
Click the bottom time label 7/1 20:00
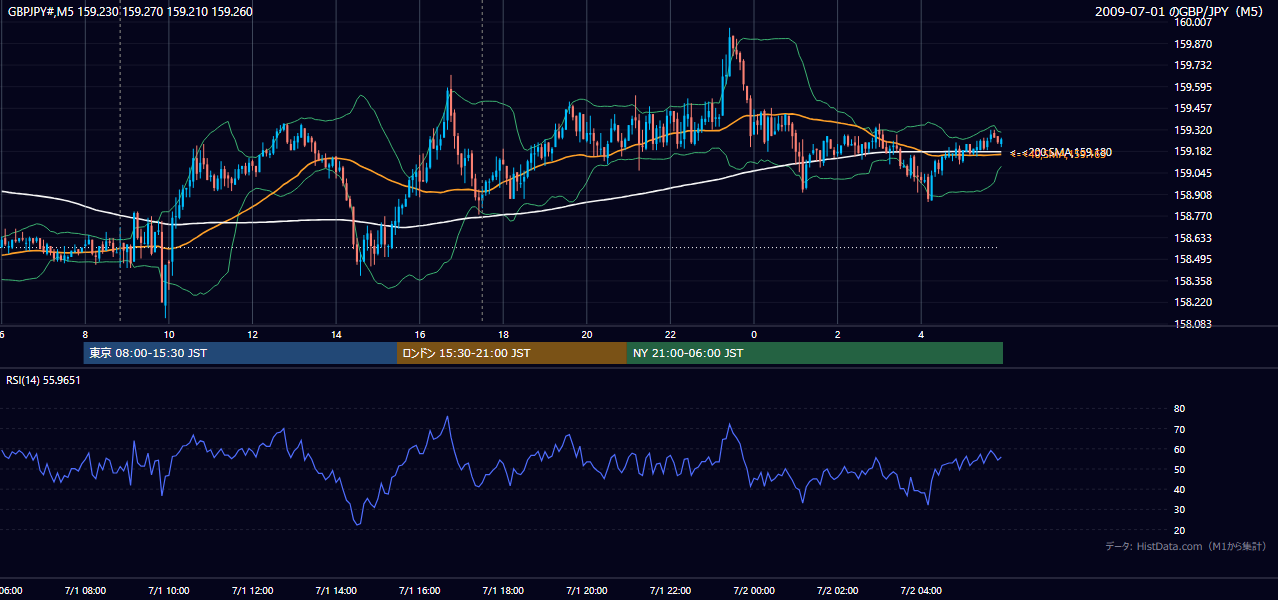click(x=586, y=591)
